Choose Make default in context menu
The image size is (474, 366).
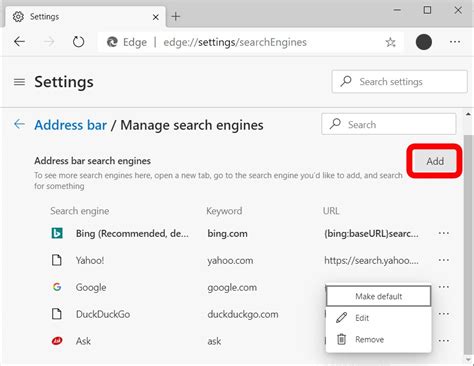378,296
